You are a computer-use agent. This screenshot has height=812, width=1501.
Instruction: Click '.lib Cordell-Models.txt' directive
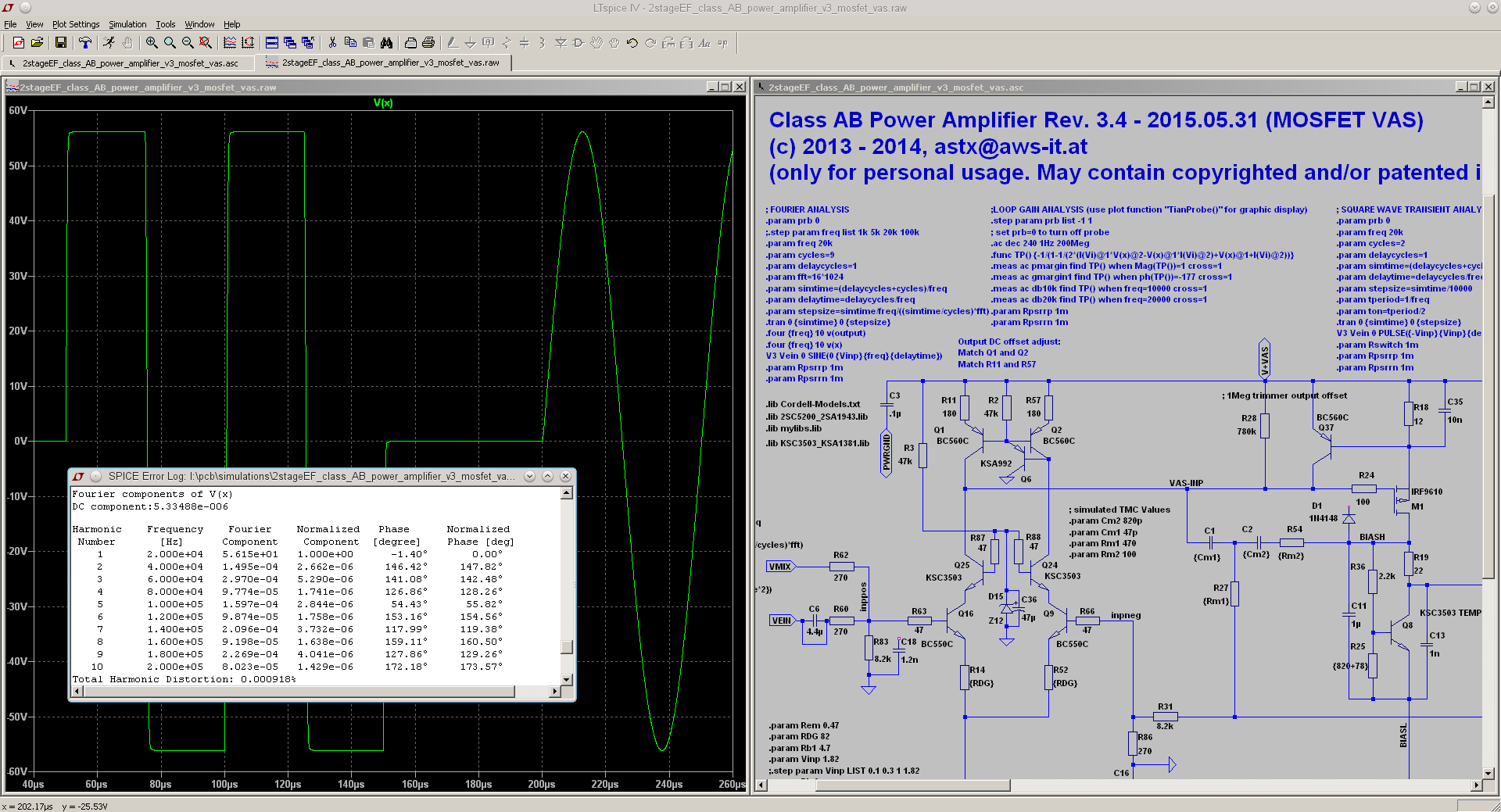click(813, 405)
